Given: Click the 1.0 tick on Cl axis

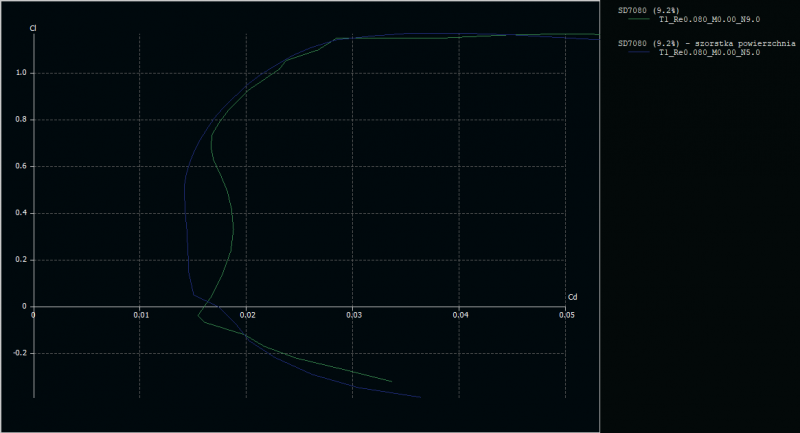Looking at the screenshot, I should 20,73.
